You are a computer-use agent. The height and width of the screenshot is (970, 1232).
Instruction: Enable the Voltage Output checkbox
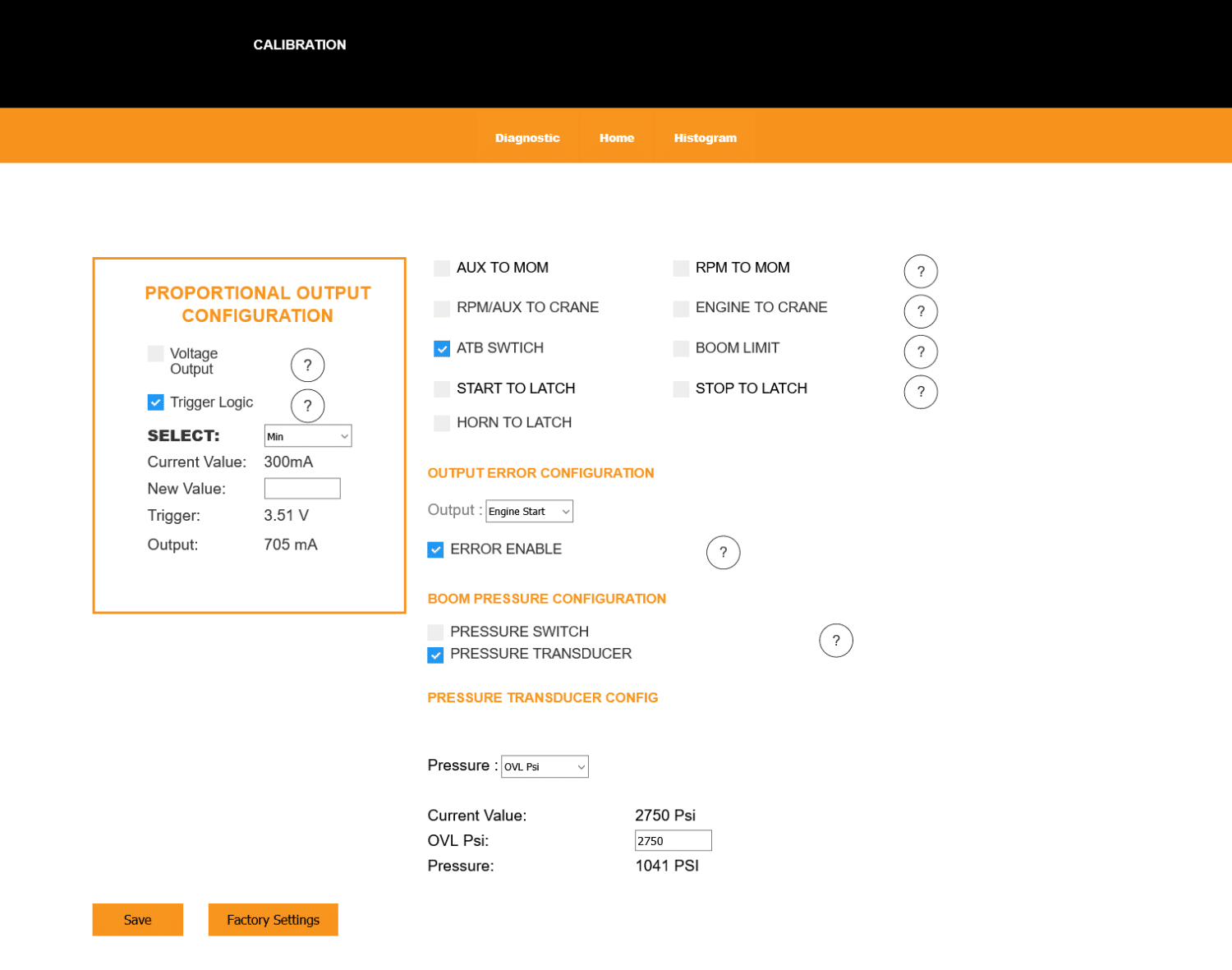[x=155, y=354]
